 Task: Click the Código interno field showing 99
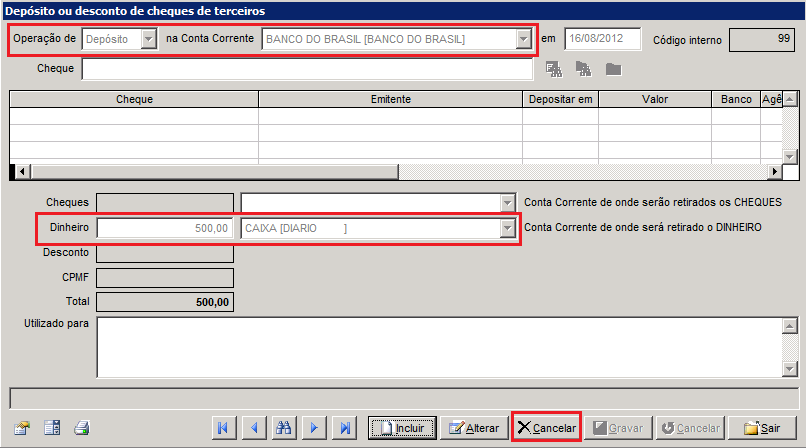tap(762, 40)
